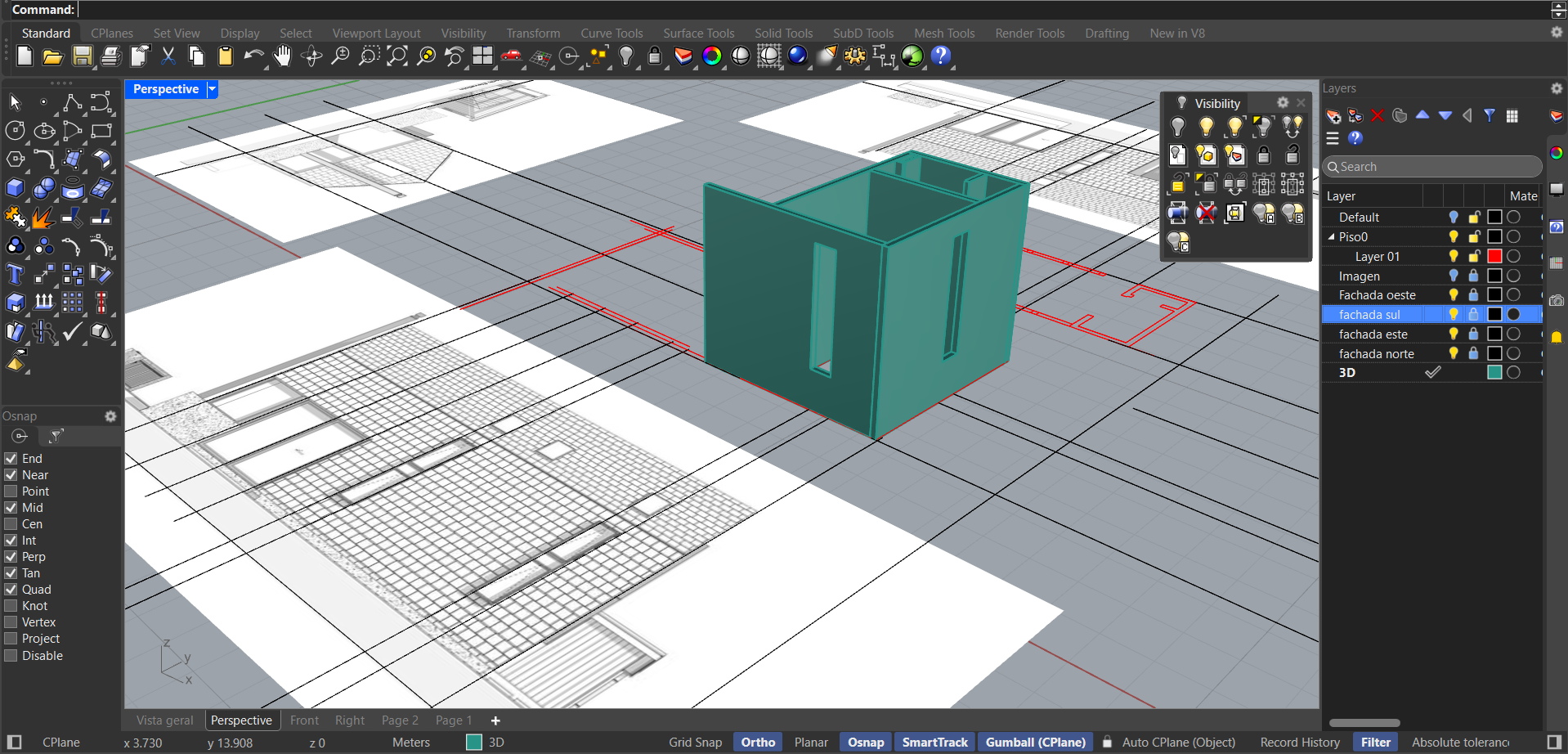Switch to the Front viewport tab
Screen dimensions: 1568x754
tap(304, 720)
